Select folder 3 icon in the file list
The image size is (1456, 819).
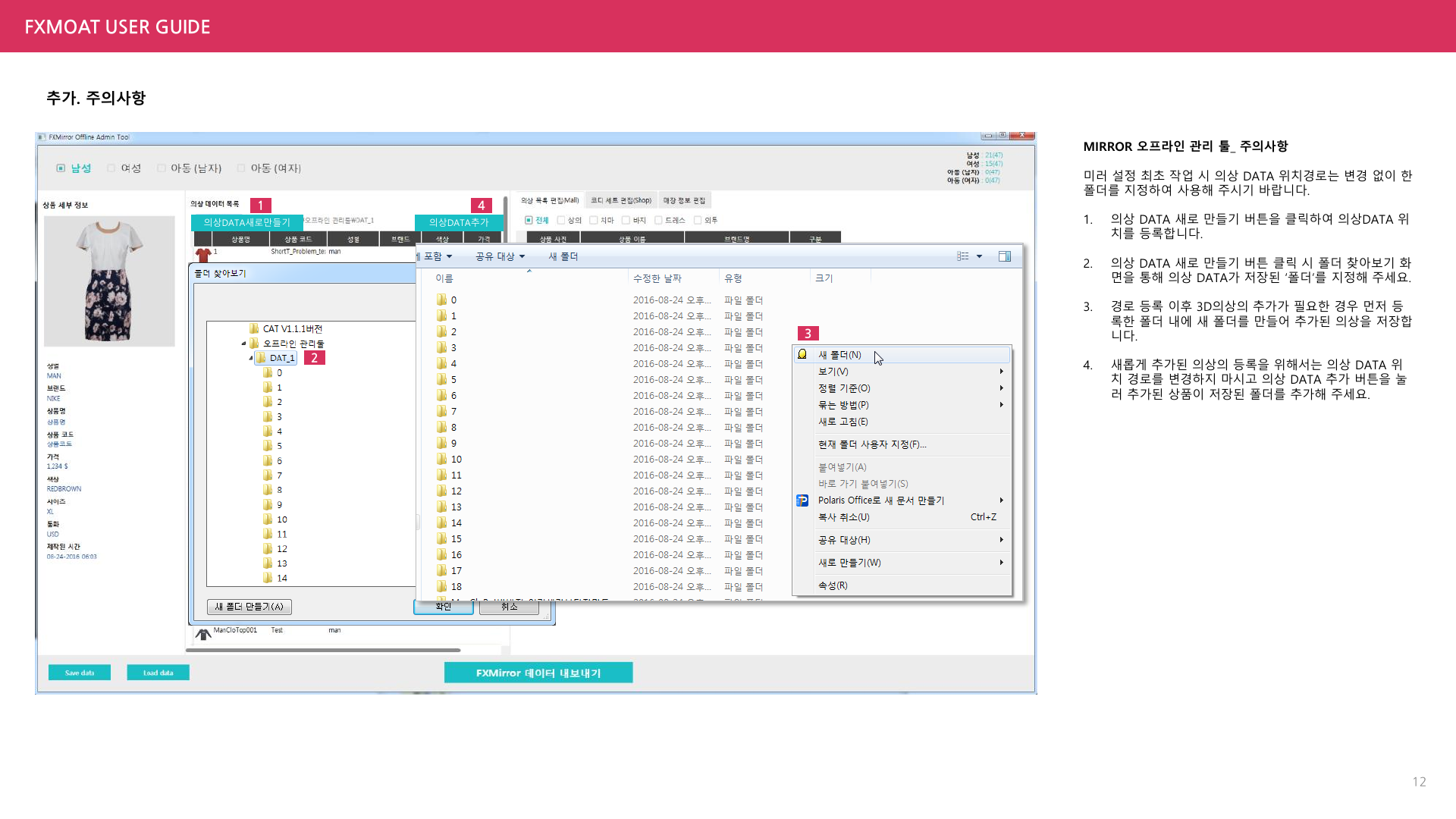441,347
